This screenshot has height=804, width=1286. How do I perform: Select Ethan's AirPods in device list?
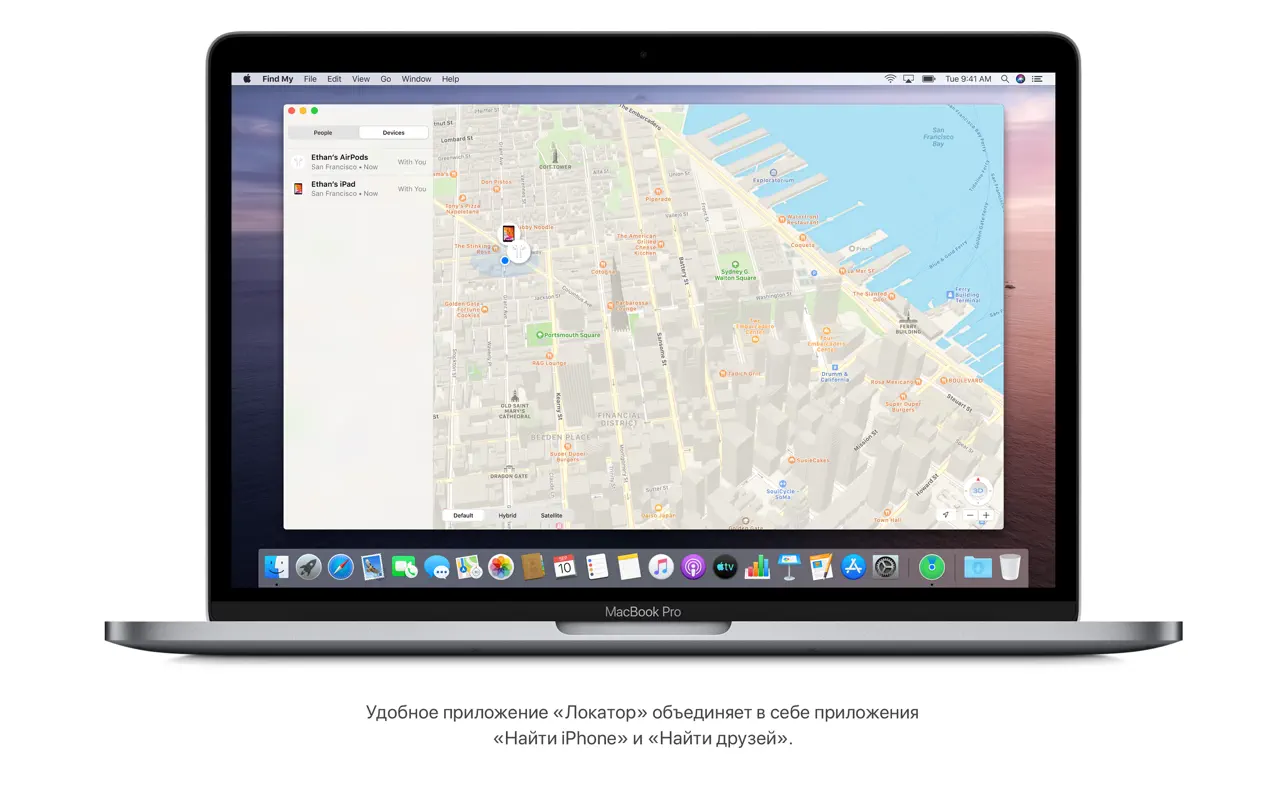(x=358, y=161)
